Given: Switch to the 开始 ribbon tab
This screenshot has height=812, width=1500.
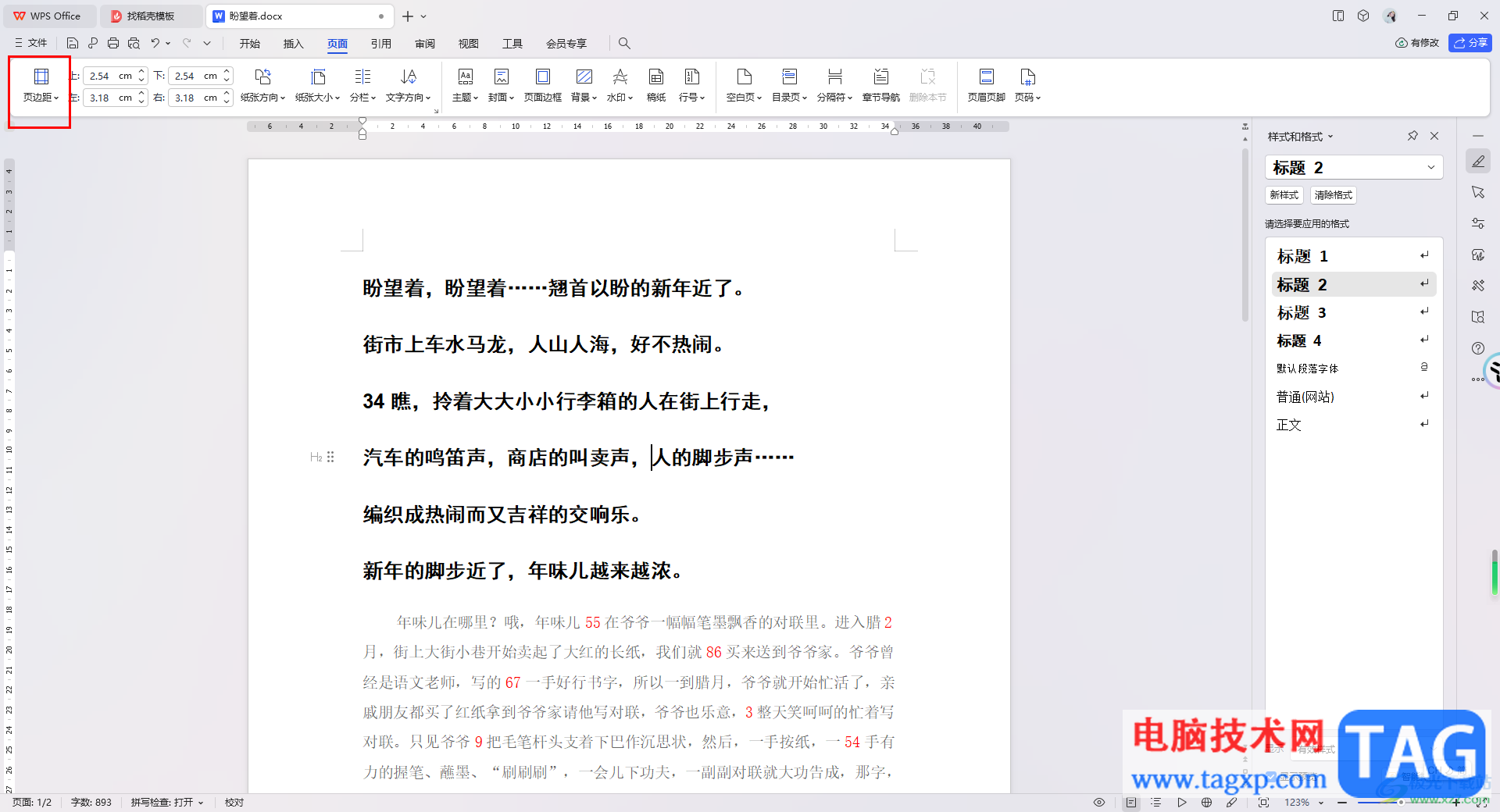Looking at the screenshot, I should coord(250,44).
